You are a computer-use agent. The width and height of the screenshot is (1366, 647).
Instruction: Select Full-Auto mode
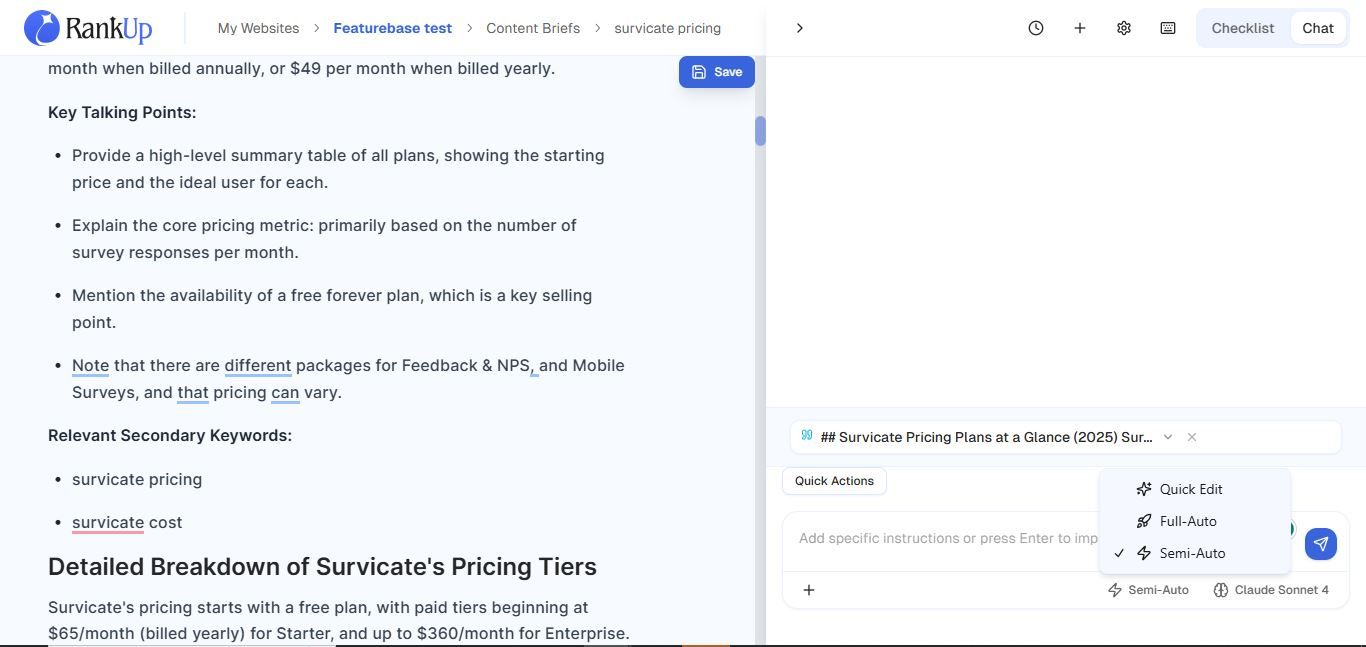(x=1194, y=521)
